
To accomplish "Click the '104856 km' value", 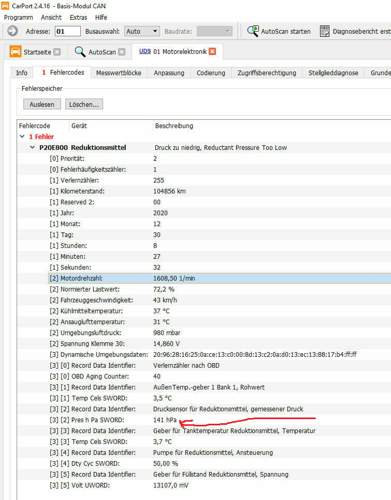I will pos(169,191).
